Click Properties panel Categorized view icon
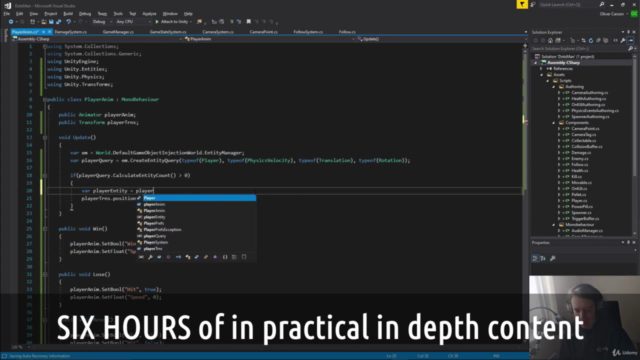Viewport: 640px width, 360px height. tap(535, 258)
